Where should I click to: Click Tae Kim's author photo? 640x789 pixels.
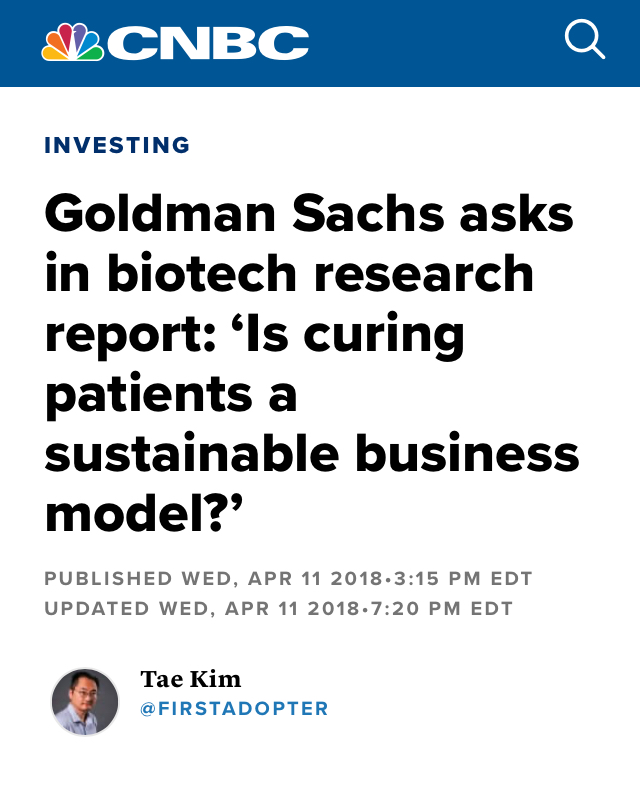coord(85,701)
